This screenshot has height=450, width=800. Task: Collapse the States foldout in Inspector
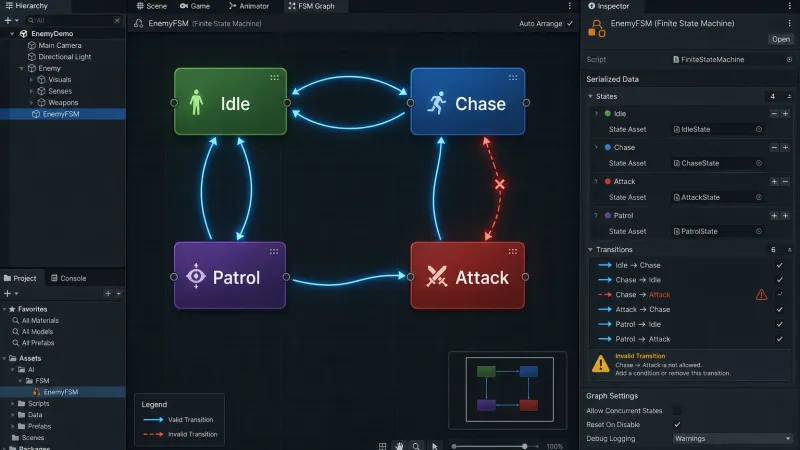[x=590, y=96]
